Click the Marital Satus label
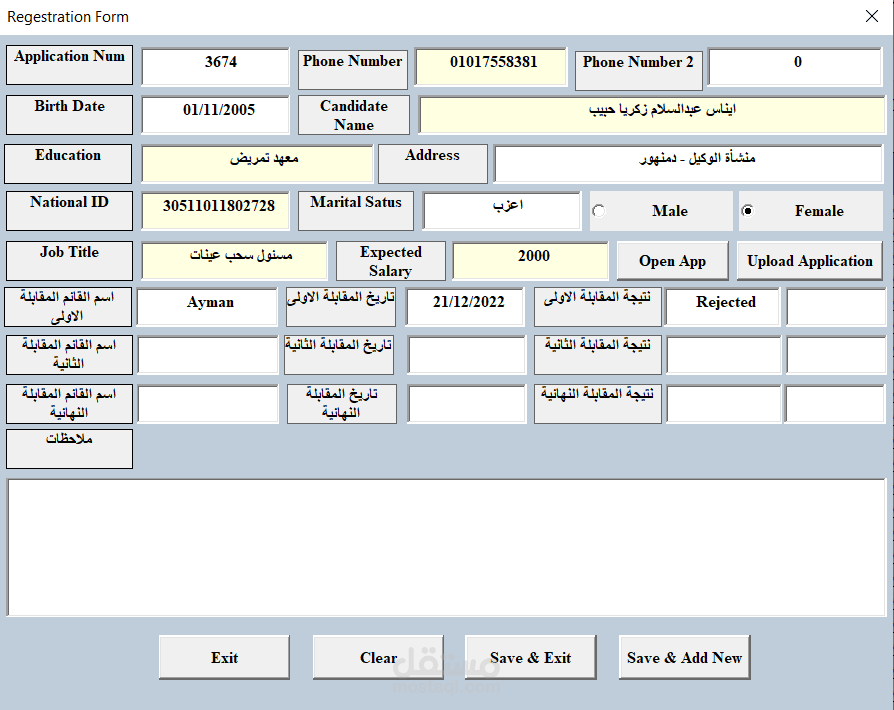The width and height of the screenshot is (894, 710). point(356,211)
